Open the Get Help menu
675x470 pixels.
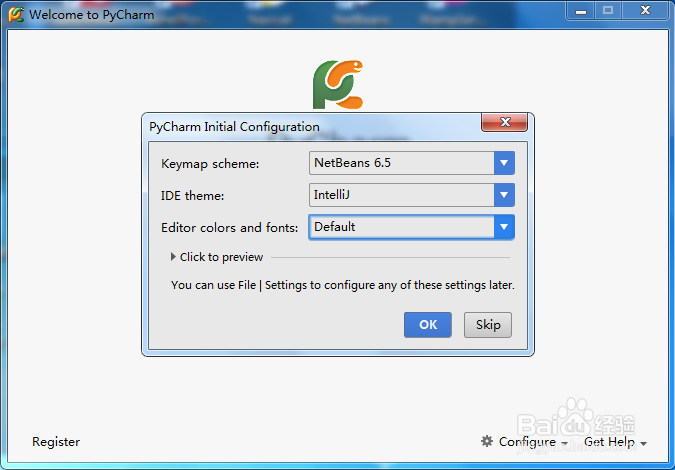(x=615, y=442)
